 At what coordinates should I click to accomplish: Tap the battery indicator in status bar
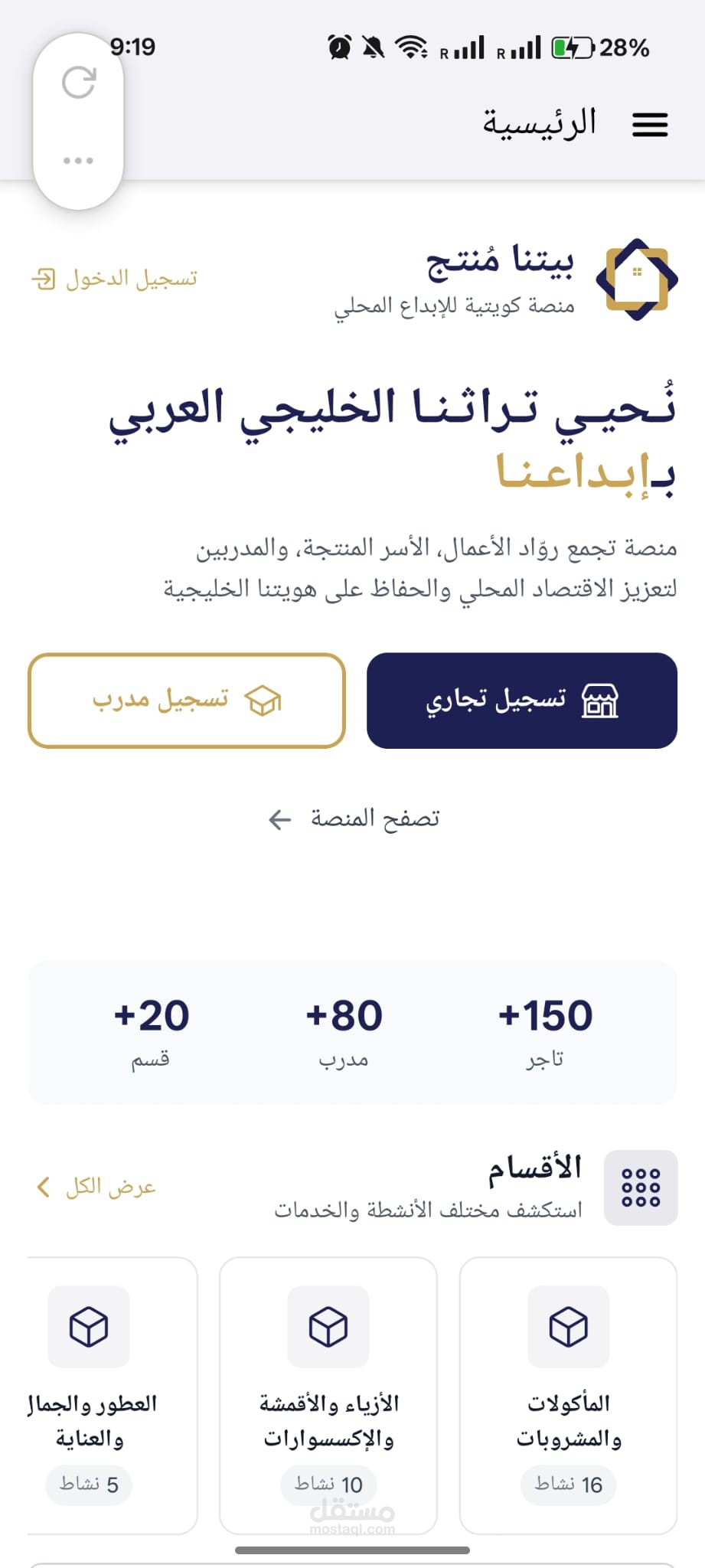(573, 48)
